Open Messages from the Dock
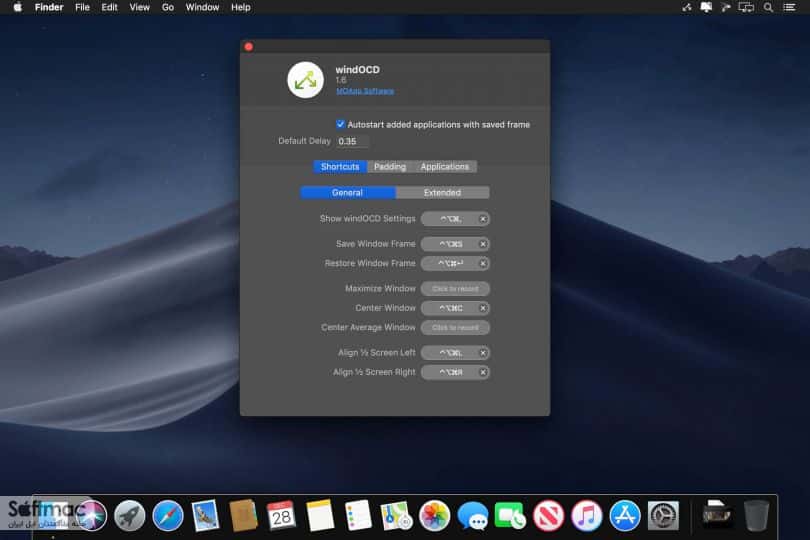The image size is (810, 540). point(472,515)
